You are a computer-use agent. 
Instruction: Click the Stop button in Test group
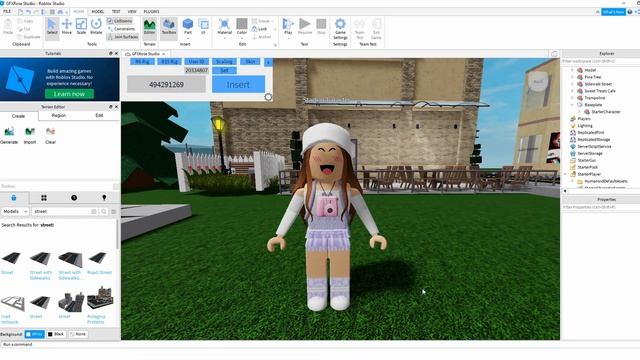point(321,27)
